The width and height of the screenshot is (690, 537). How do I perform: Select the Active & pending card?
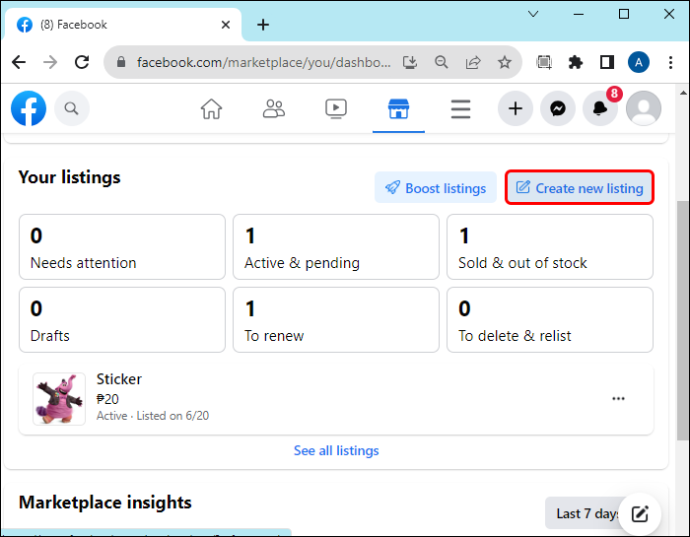click(336, 247)
